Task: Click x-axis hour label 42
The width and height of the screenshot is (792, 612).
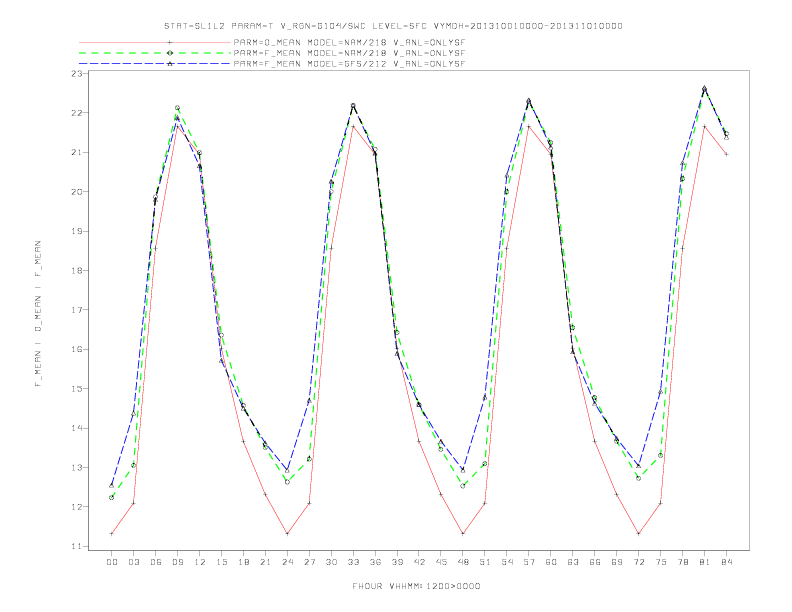Action: (x=419, y=562)
